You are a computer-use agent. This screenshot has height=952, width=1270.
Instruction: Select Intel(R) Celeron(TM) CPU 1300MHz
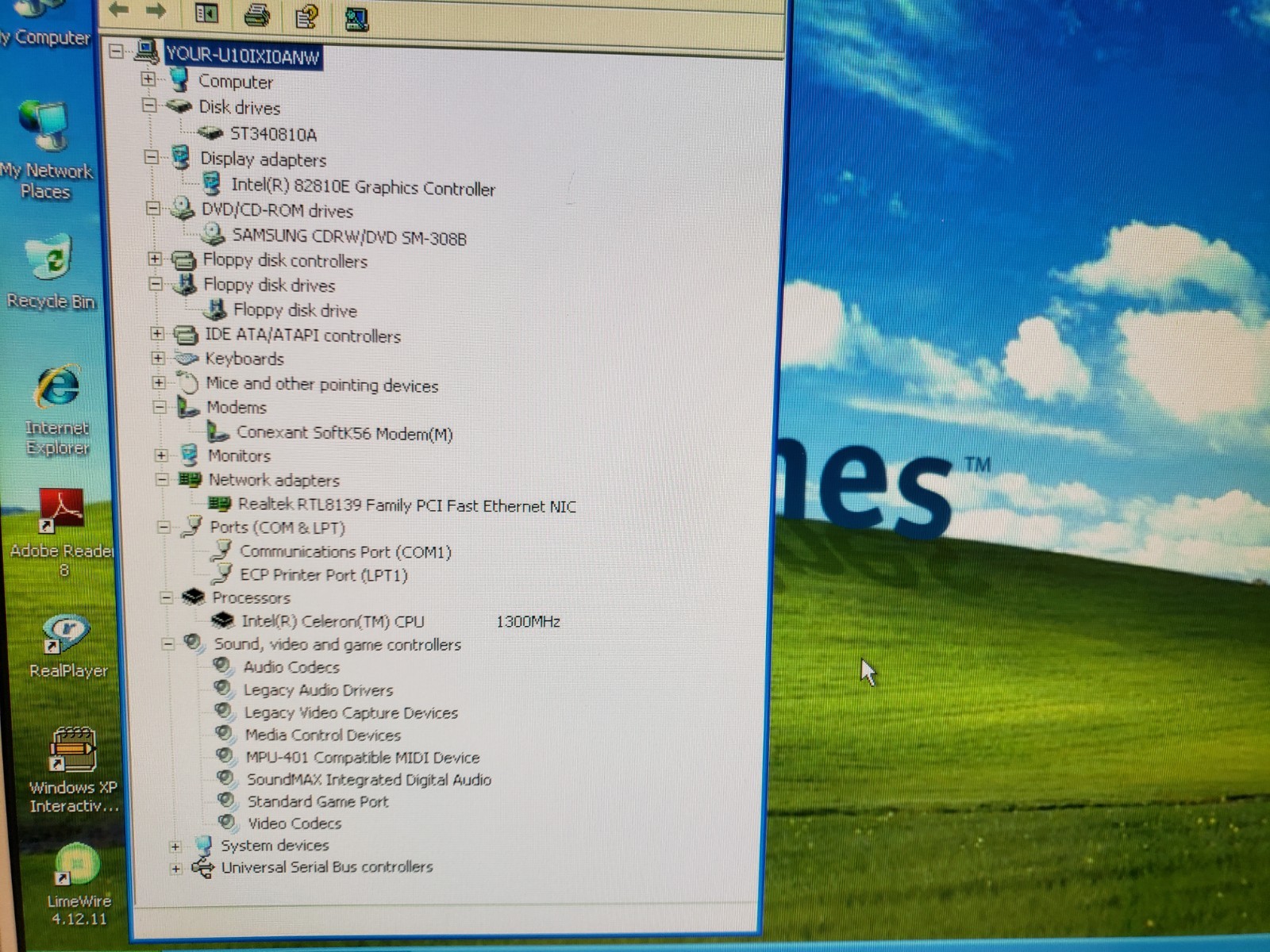(401, 621)
